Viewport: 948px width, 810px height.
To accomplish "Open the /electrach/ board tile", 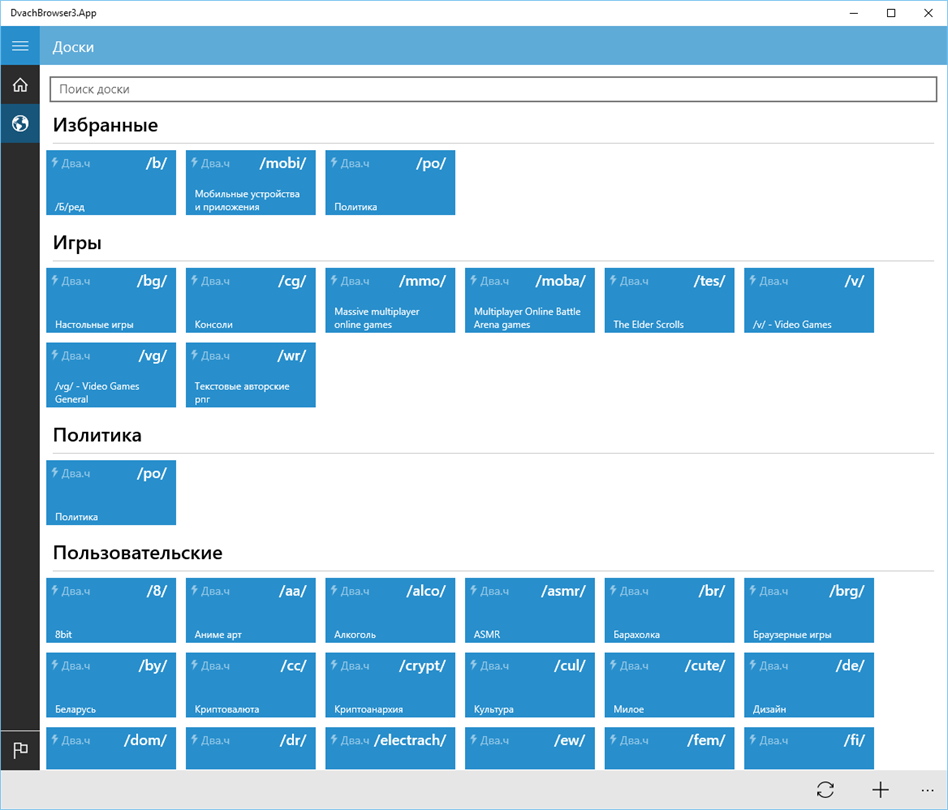I will pyautogui.click(x=391, y=748).
